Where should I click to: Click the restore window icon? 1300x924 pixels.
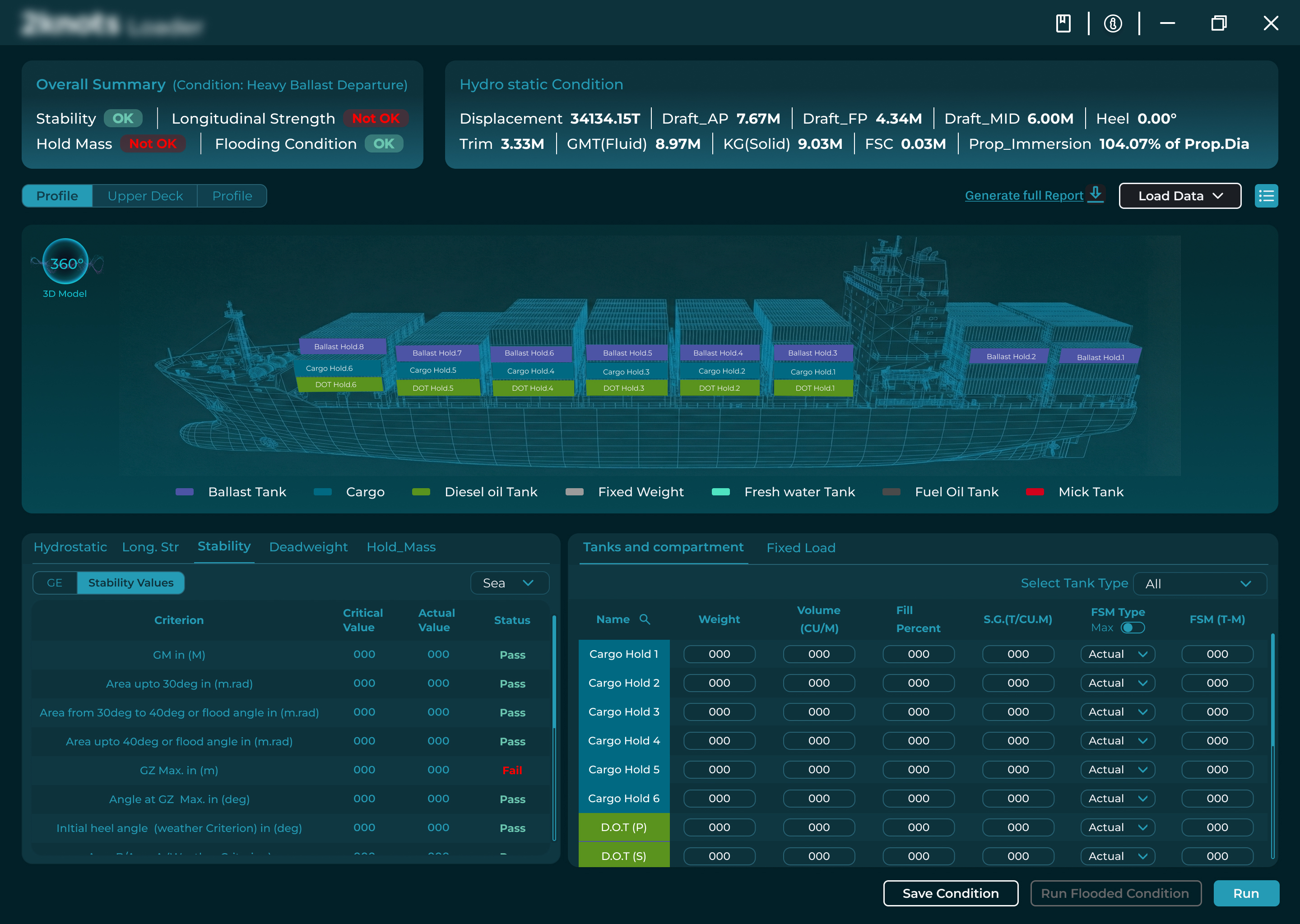pyautogui.click(x=1219, y=23)
